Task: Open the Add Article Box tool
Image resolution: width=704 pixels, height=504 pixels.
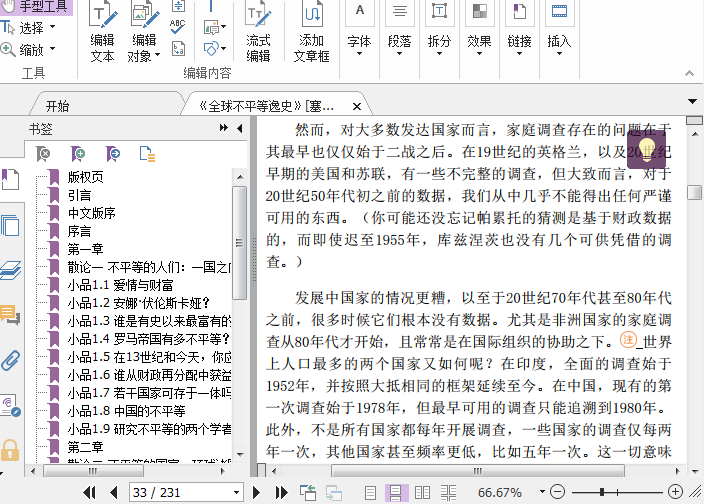Action: click(311, 34)
